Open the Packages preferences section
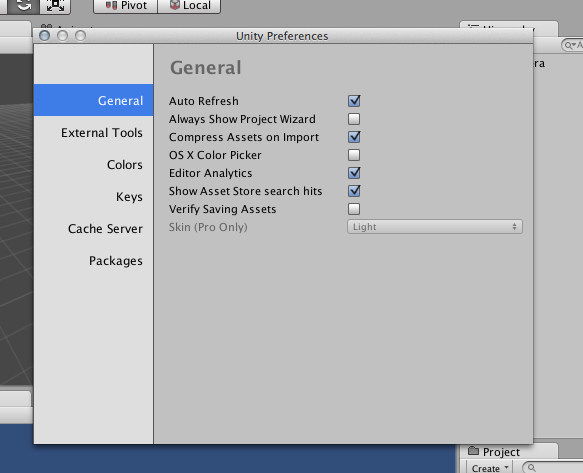 [93, 260]
